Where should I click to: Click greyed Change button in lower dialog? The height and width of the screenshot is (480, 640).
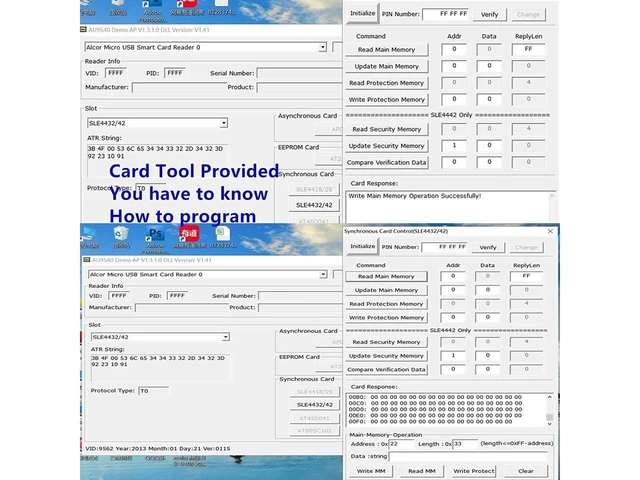tap(526, 247)
